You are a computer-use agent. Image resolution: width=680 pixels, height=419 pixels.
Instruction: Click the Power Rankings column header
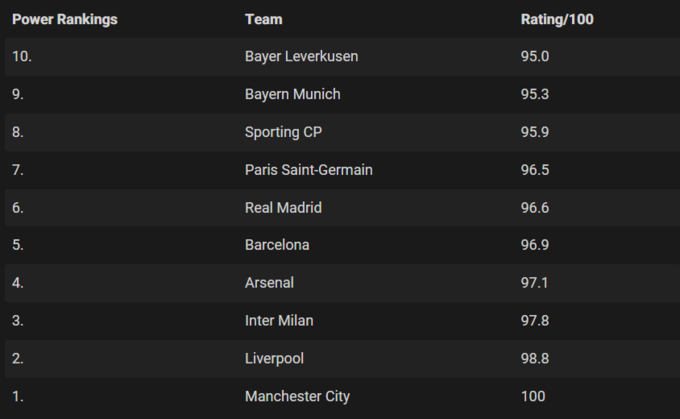[65, 20]
